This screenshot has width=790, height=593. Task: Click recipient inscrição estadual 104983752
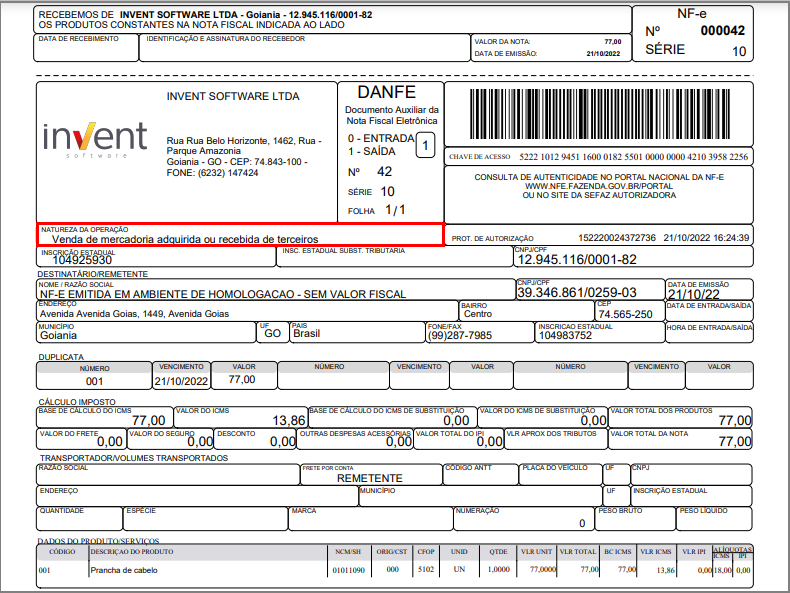coord(565,336)
